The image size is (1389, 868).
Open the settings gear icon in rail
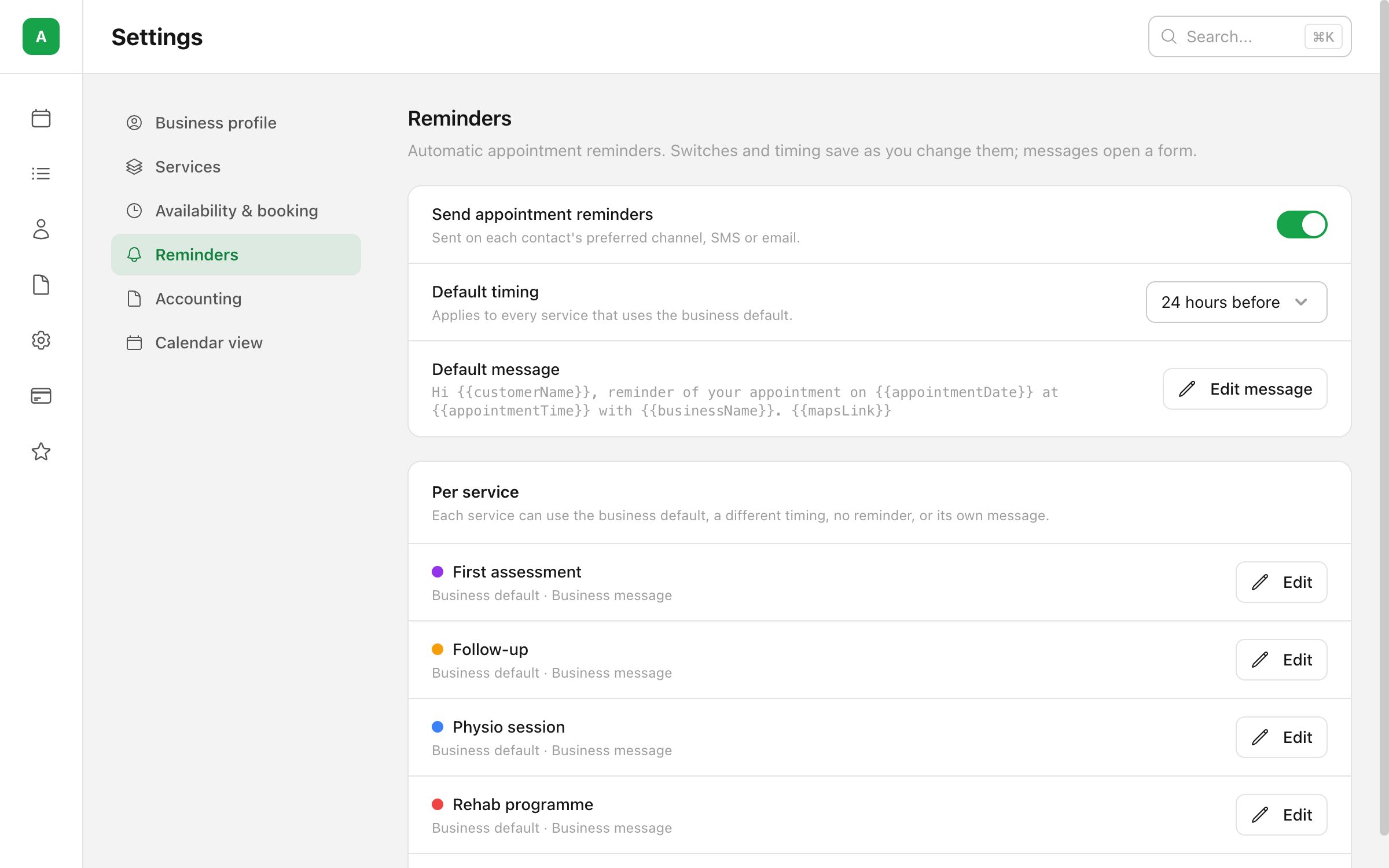click(41, 340)
